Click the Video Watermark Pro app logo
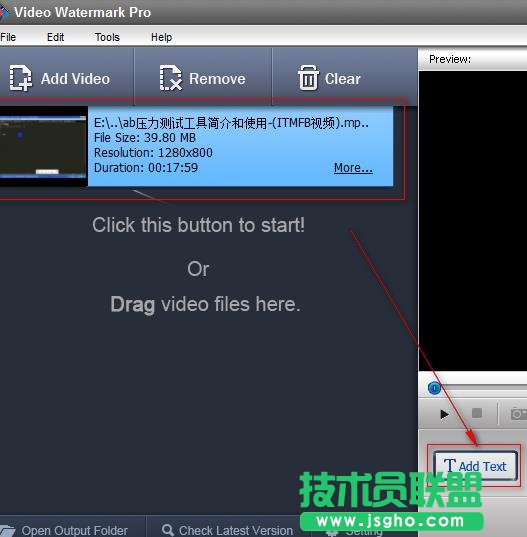Image resolution: width=527 pixels, height=537 pixels. point(4,12)
